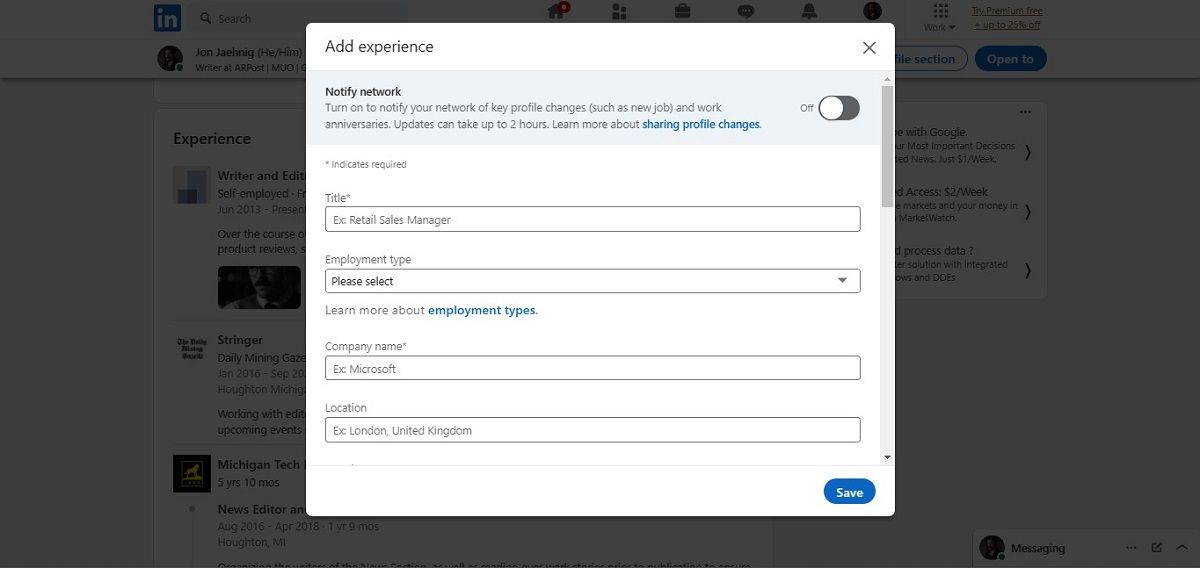Click the dialog scroll down arrow
The image size is (1200, 568).
(887, 457)
